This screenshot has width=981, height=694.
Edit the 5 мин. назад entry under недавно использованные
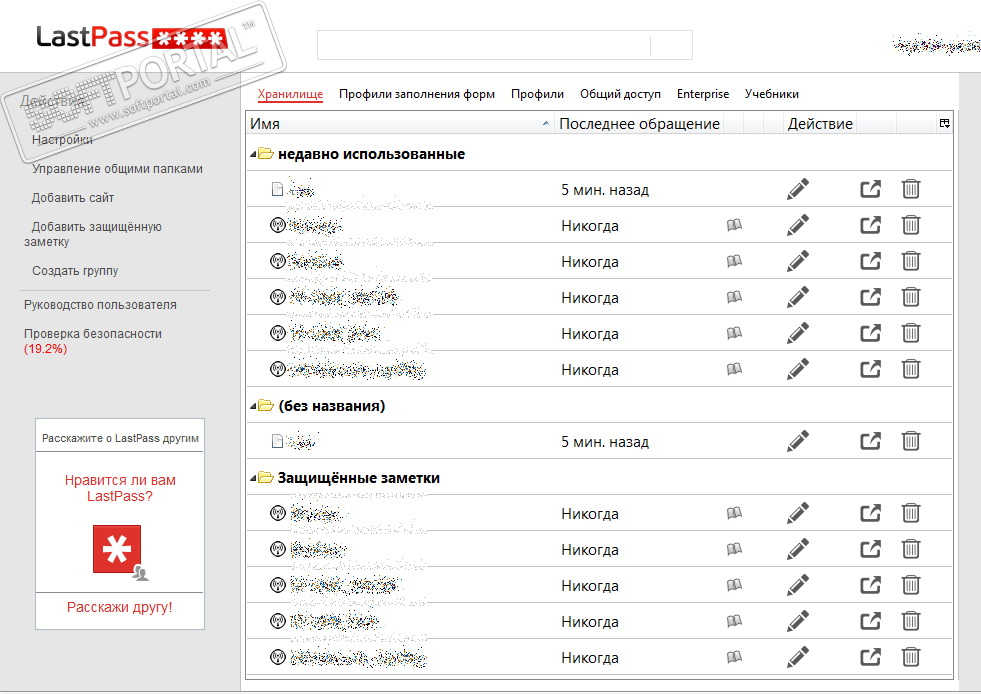(798, 189)
